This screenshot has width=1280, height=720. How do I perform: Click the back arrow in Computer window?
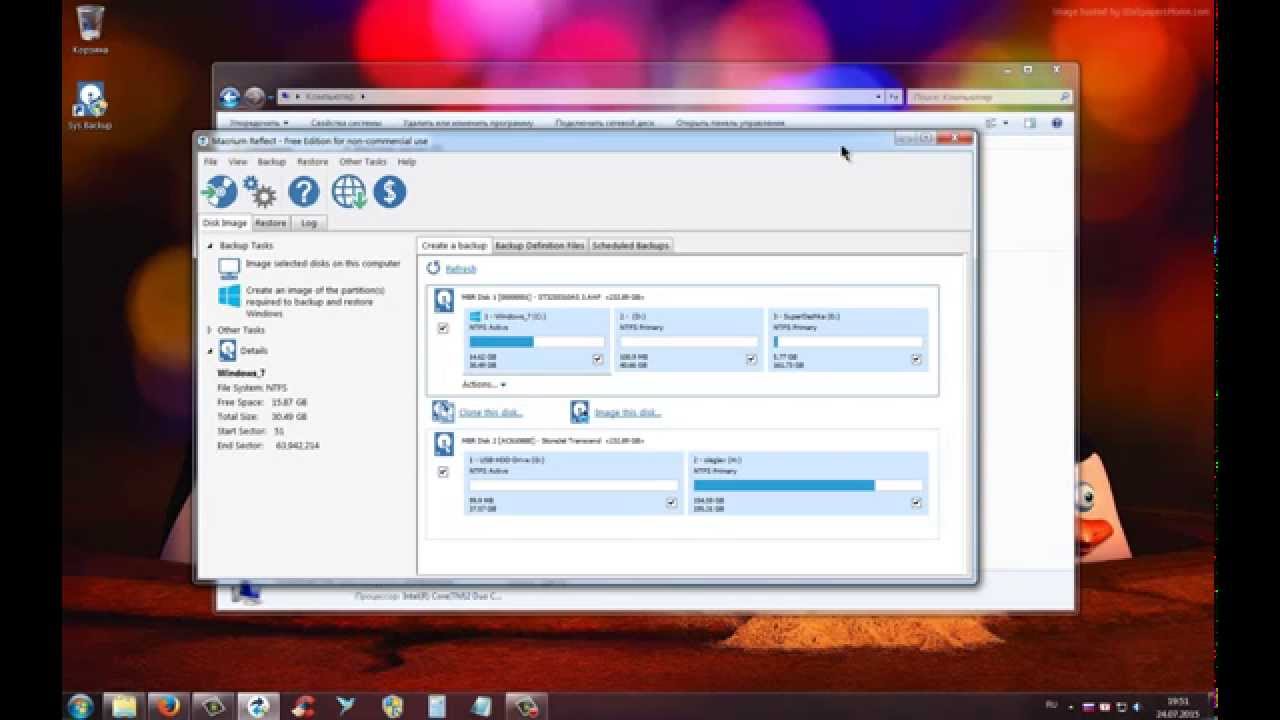[230, 97]
